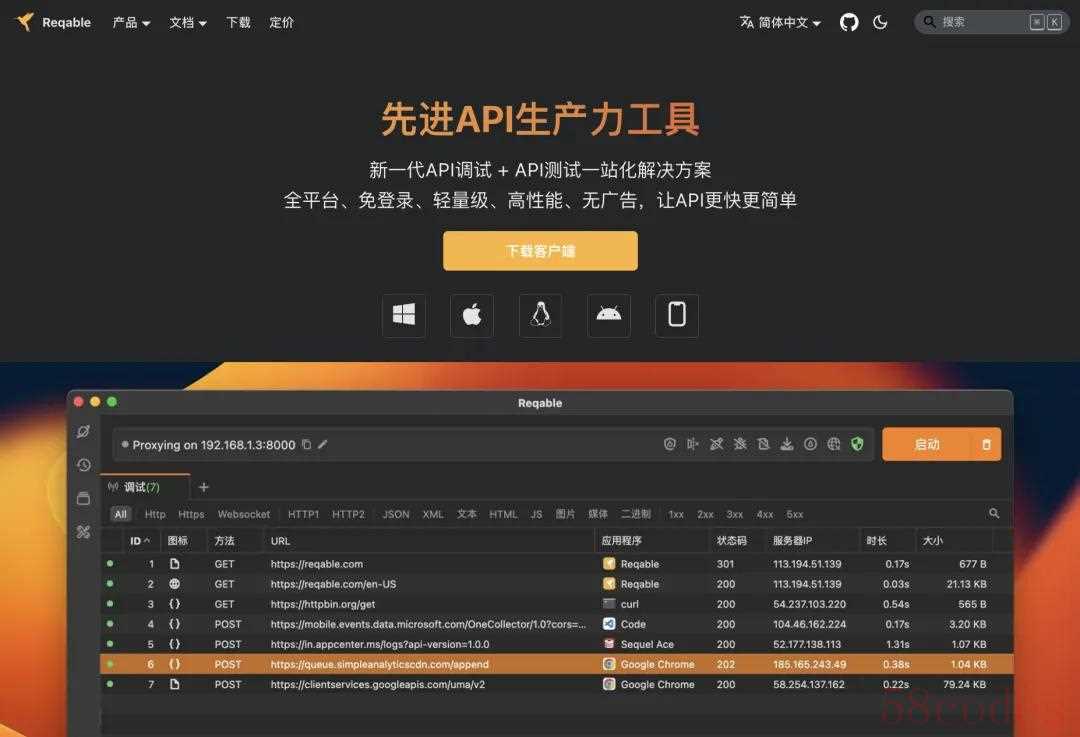Select row https://clientservices.googleapis.com/uma/v2
The width and height of the screenshot is (1080, 737).
(x=557, y=684)
